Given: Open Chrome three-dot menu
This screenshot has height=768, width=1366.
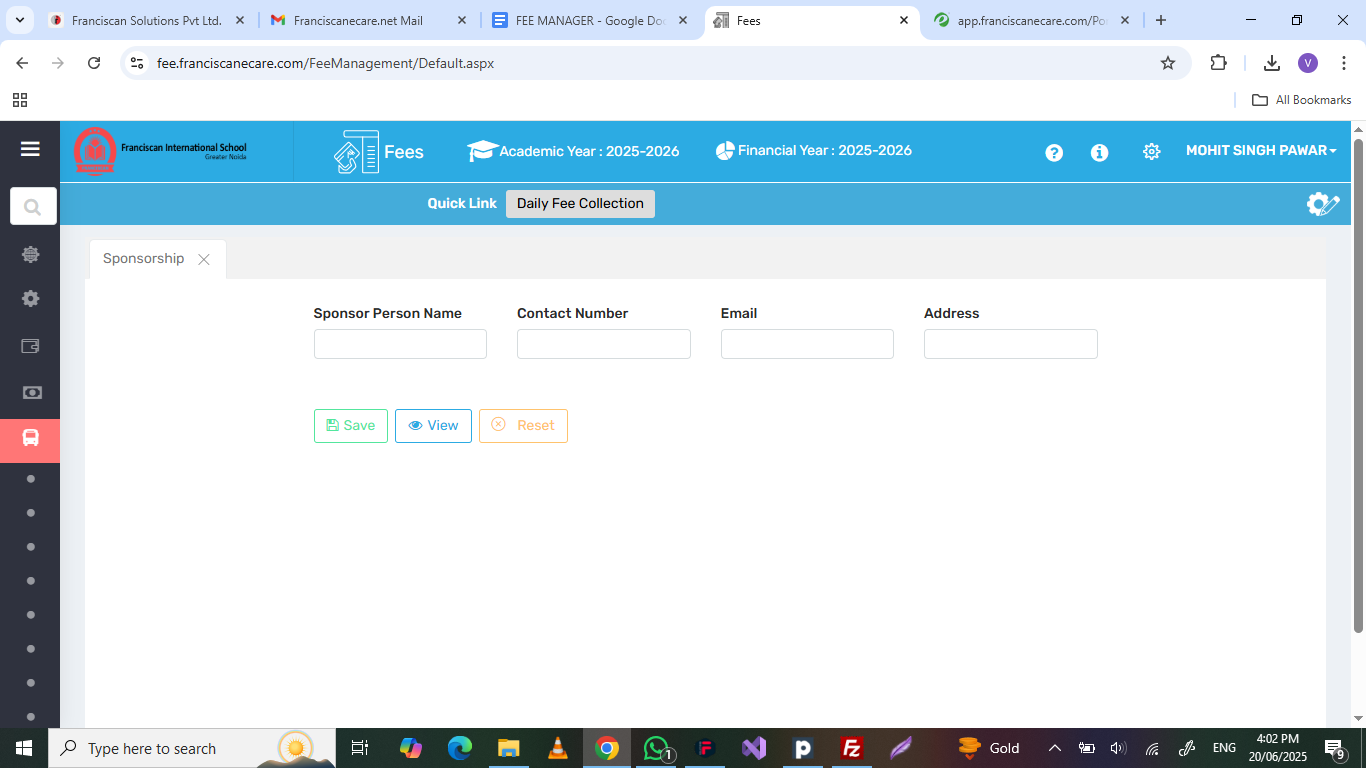Looking at the screenshot, I should pyautogui.click(x=1345, y=63).
